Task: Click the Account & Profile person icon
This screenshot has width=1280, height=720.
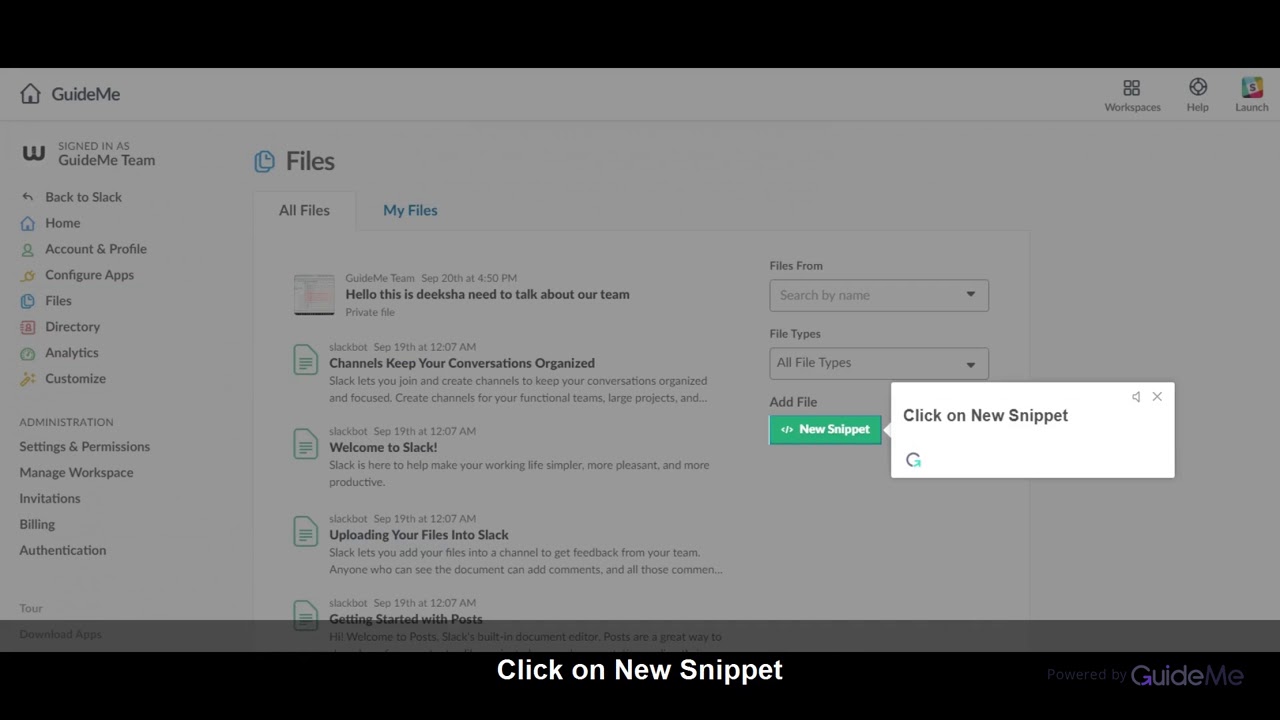Action: click(27, 249)
